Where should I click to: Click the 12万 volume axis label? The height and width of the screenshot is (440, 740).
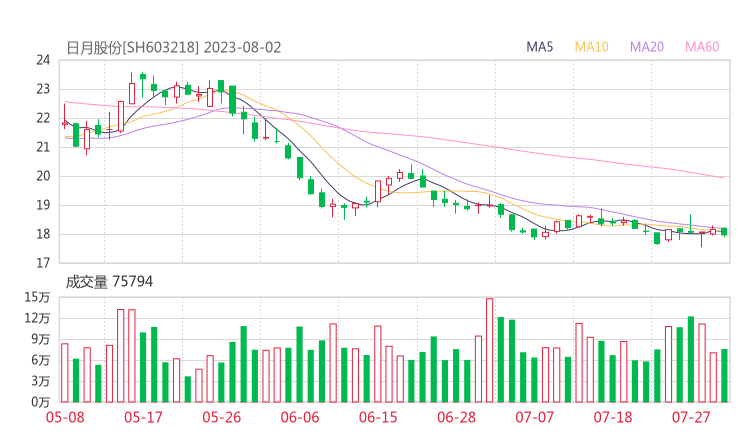[37, 318]
